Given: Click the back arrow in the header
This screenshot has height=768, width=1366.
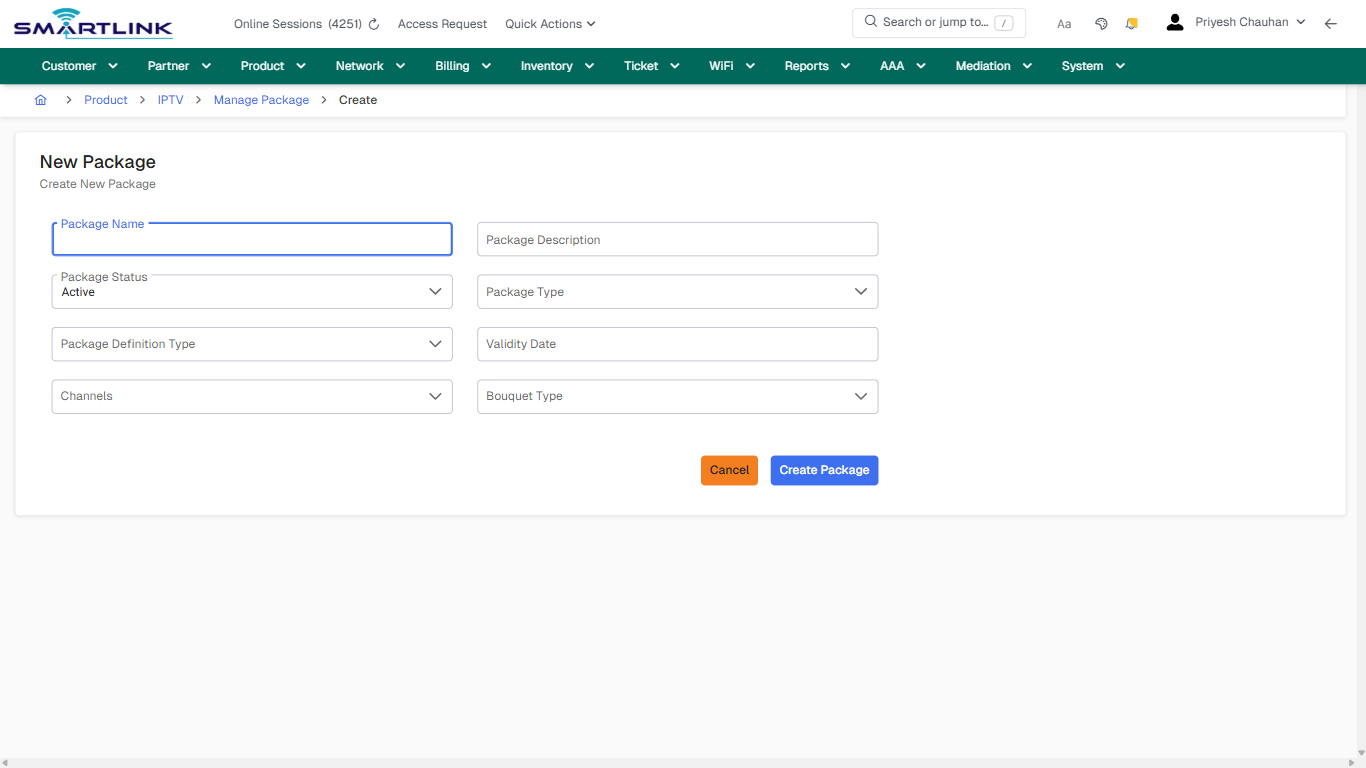Looking at the screenshot, I should coord(1331,23).
